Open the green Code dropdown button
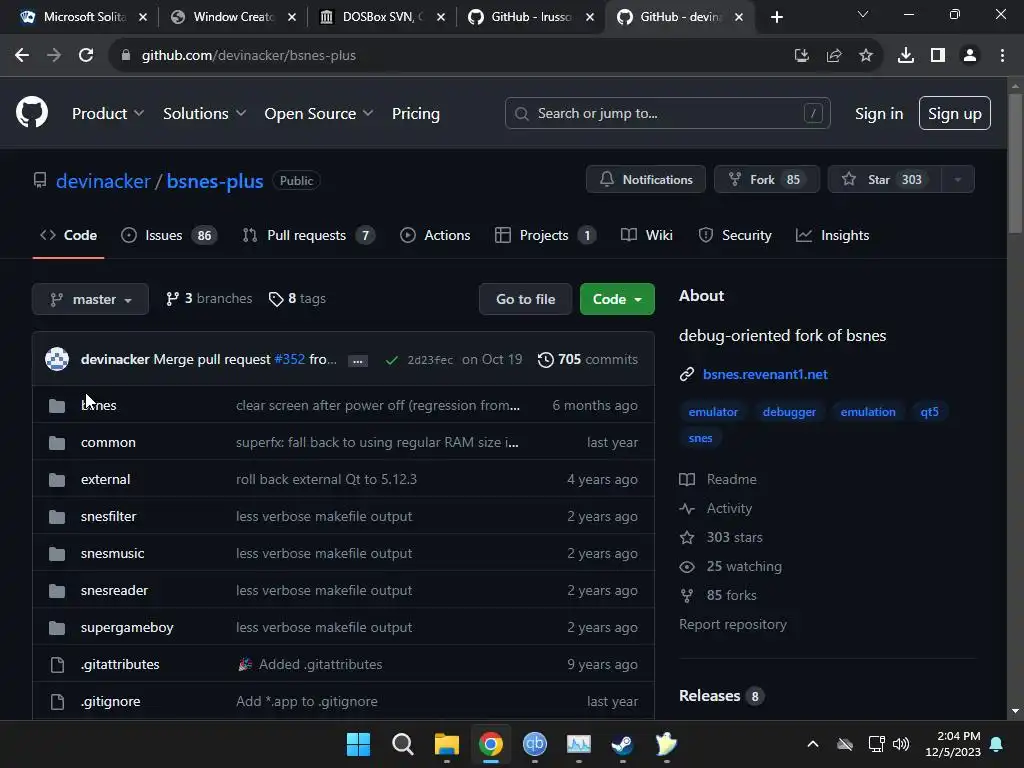Image resolution: width=1024 pixels, height=768 pixels. [x=617, y=299]
